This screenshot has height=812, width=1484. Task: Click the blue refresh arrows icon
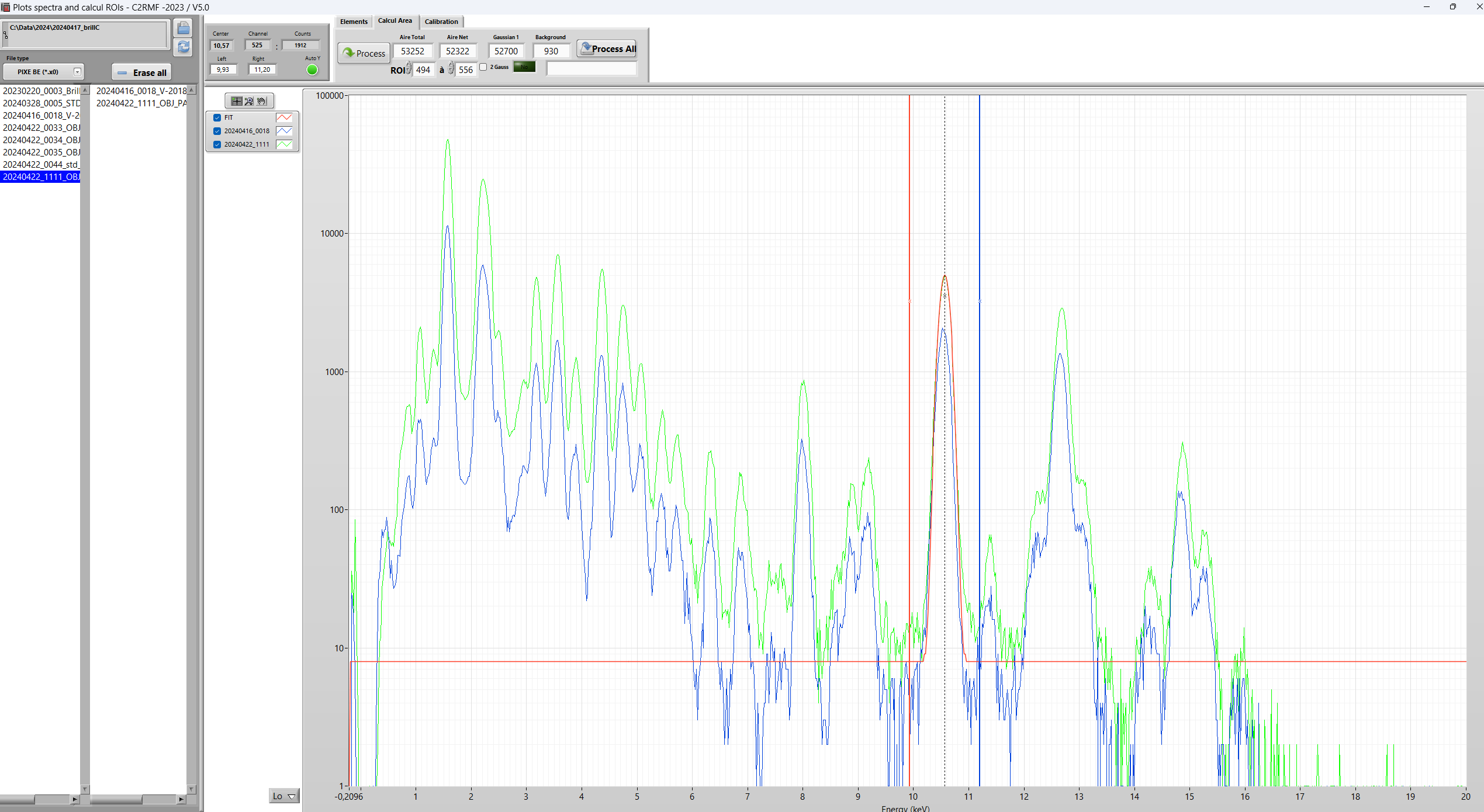coord(183,47)
